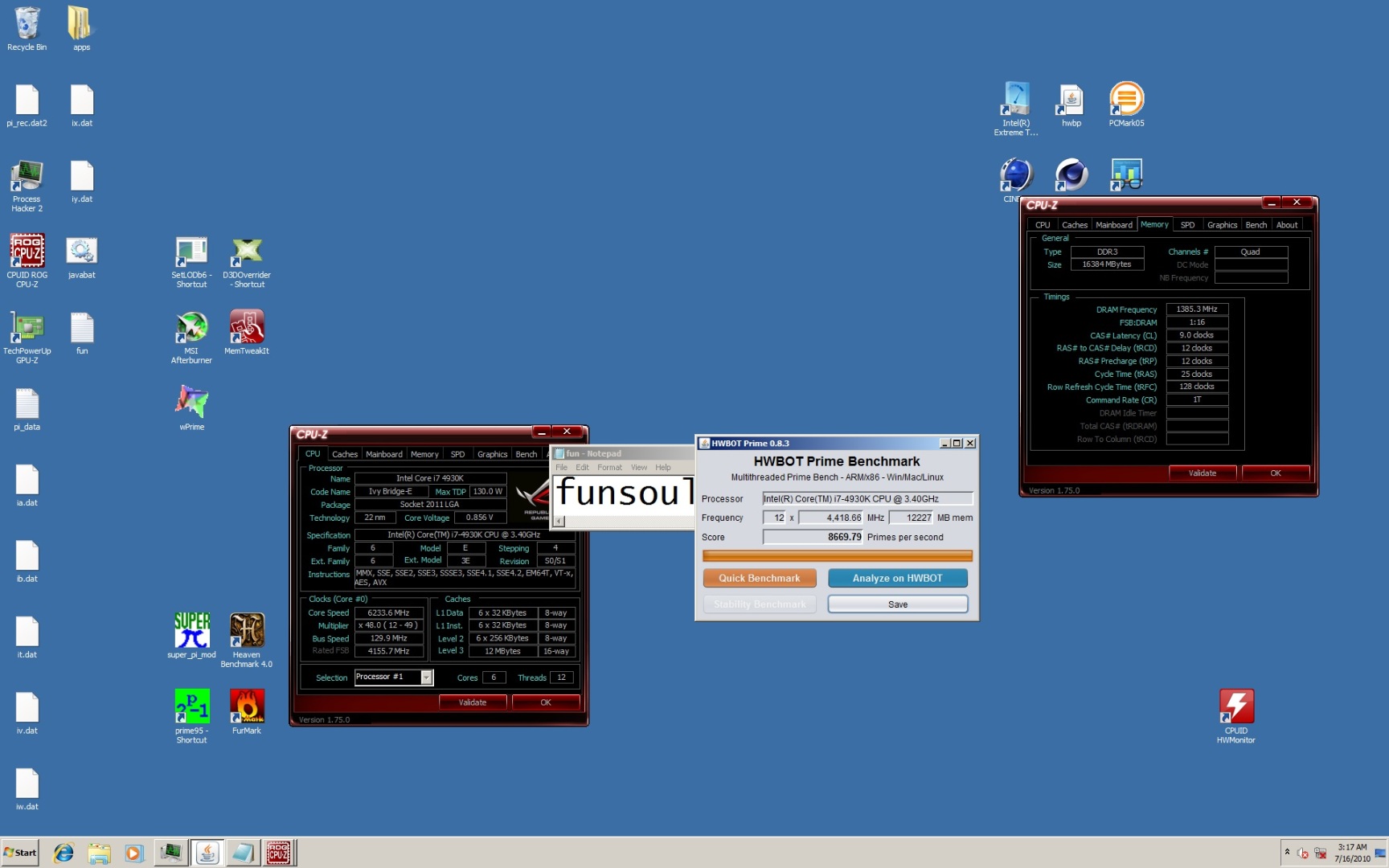Screen dimensions: 1389x868
Task: Click the Start button
Action: tap(20, 853)
